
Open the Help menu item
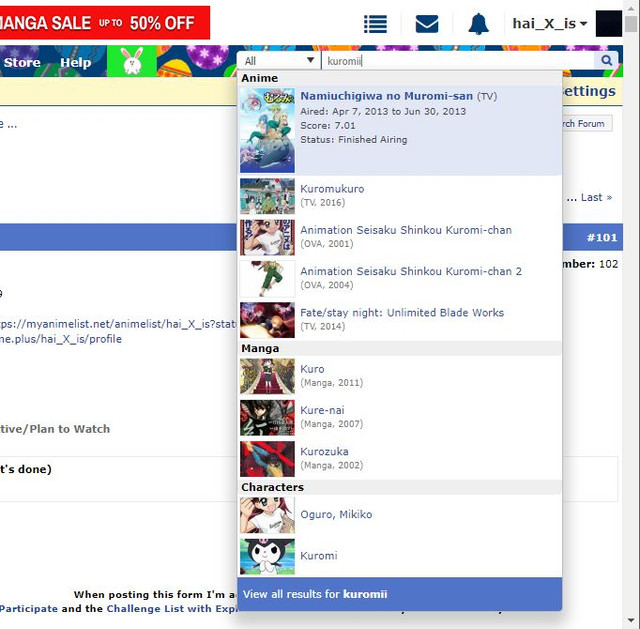(x=76, y=62)
